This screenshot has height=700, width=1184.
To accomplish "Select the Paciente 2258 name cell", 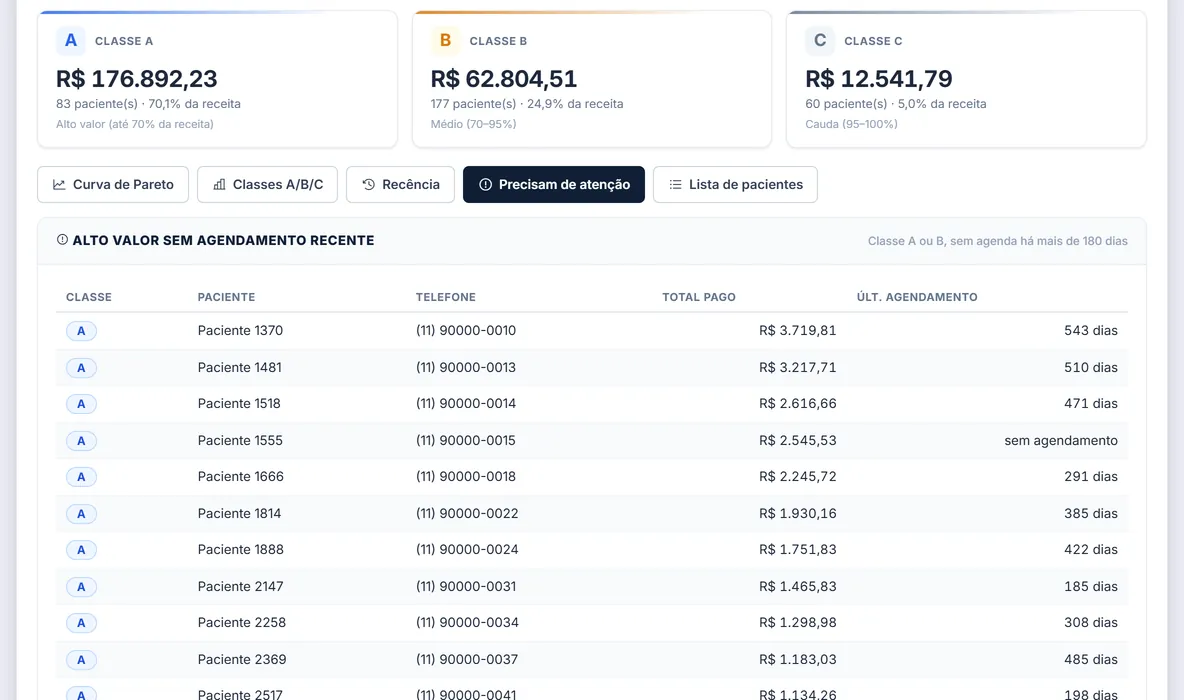I will [242, 624].
